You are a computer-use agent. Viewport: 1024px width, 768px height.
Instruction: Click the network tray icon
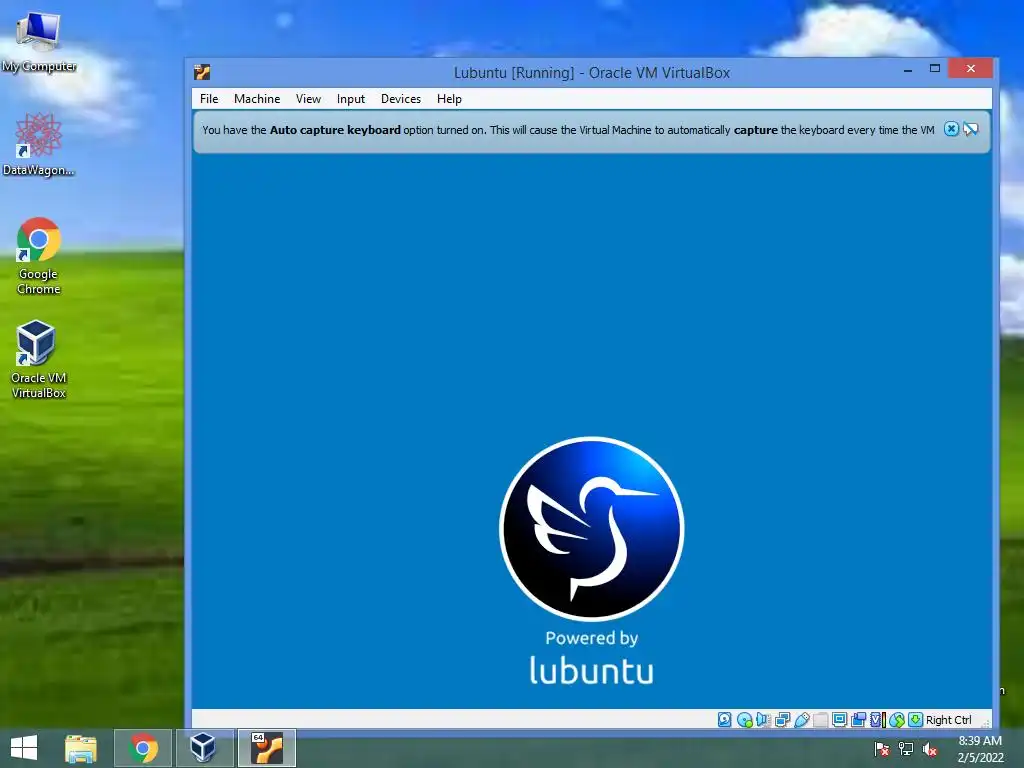[x=906, y=749]
